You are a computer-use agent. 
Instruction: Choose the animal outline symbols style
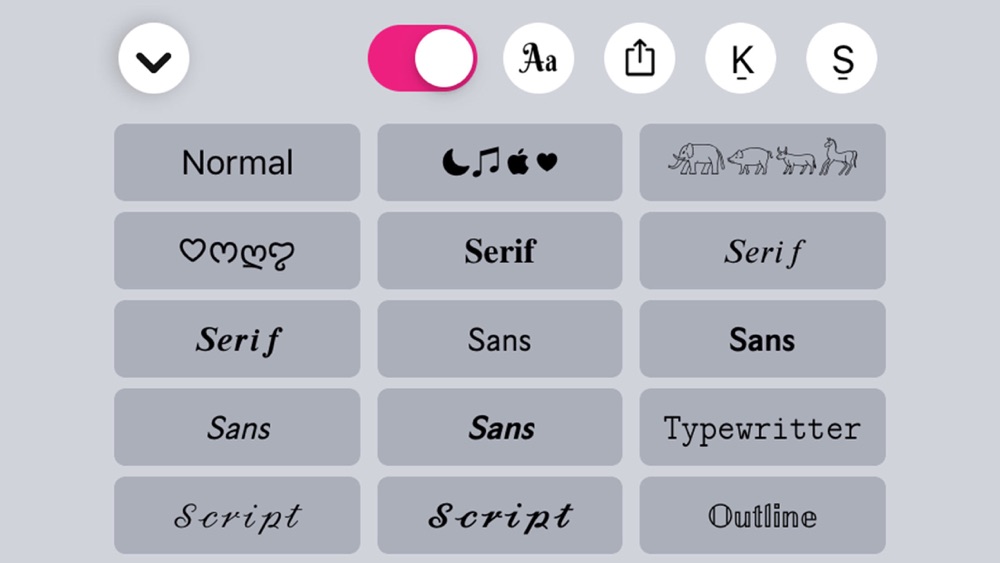pyautogui.click(x=763, y=163)
